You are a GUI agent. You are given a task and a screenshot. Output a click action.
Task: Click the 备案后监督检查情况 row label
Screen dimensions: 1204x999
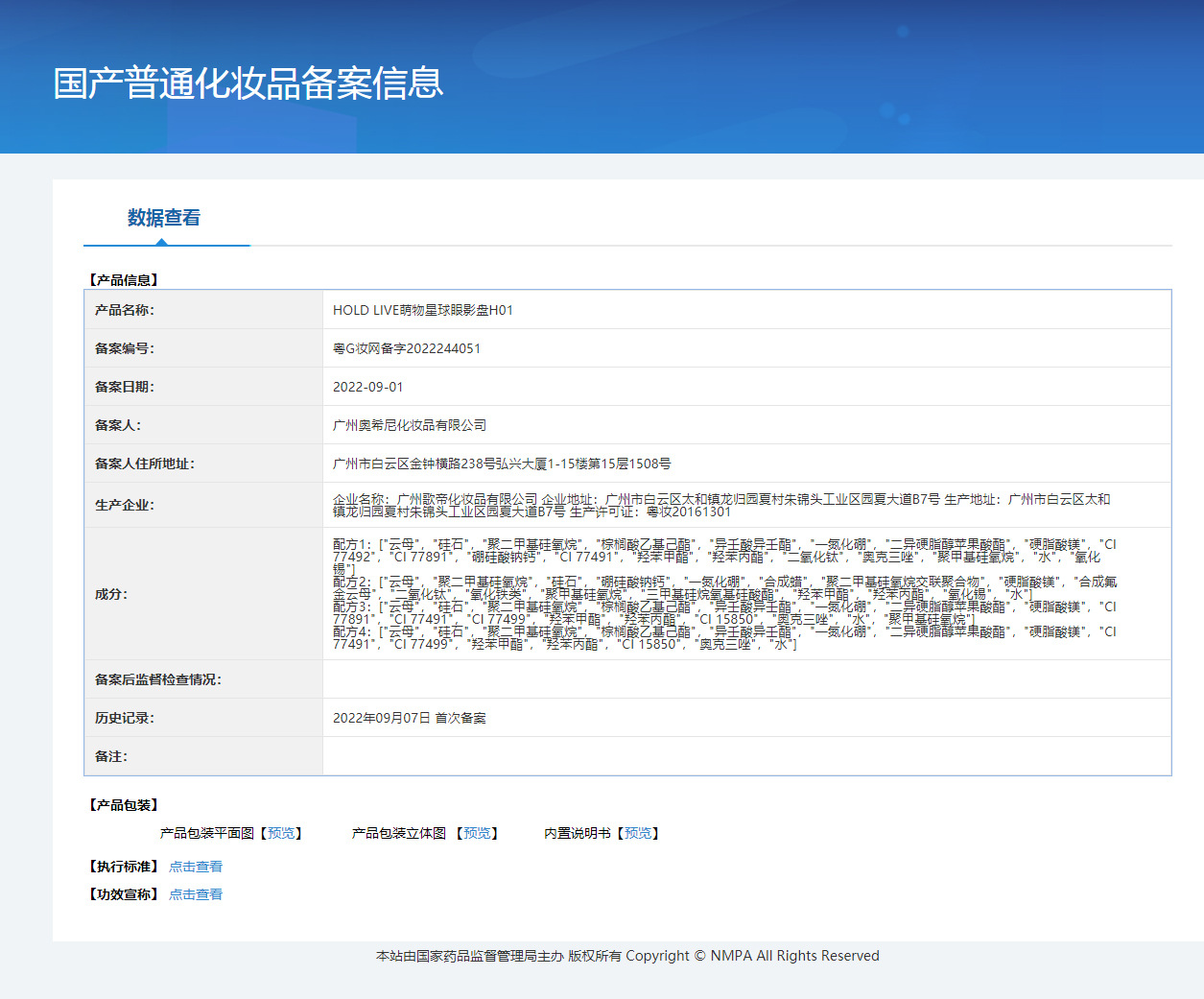pos(158,679)
